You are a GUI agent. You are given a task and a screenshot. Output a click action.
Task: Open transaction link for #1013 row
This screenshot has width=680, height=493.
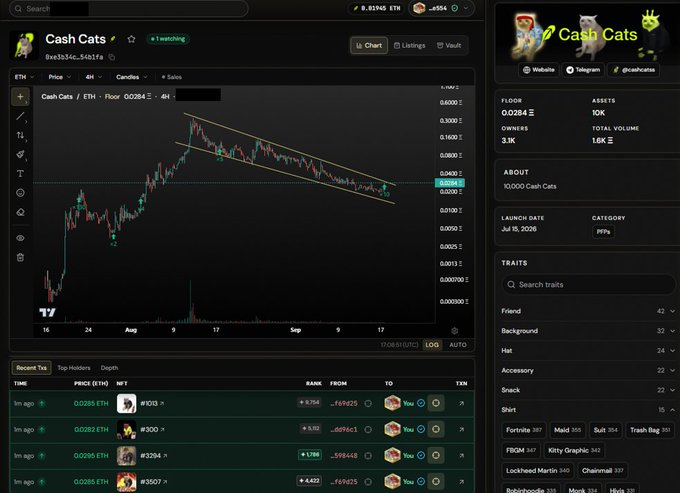[x=461, y=403]
